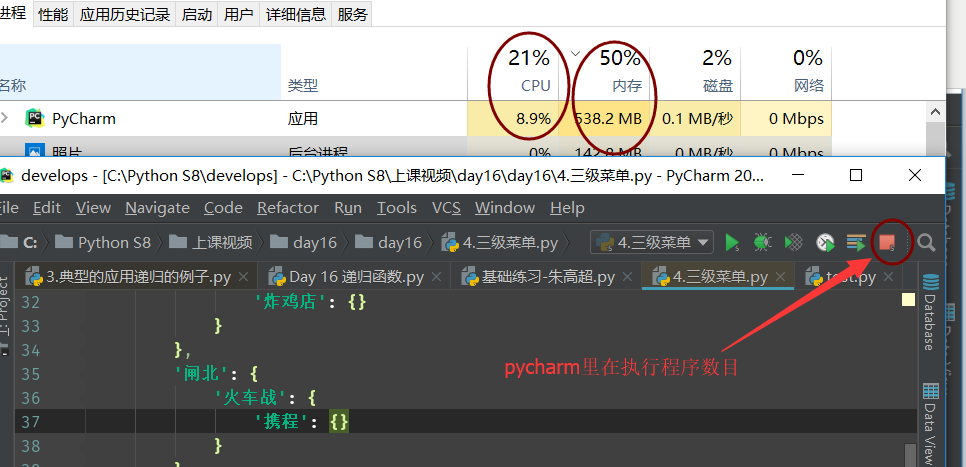This screenshot has width=966, height=467.
Task: Open the Data View tool window
Action: coord(930,425)
